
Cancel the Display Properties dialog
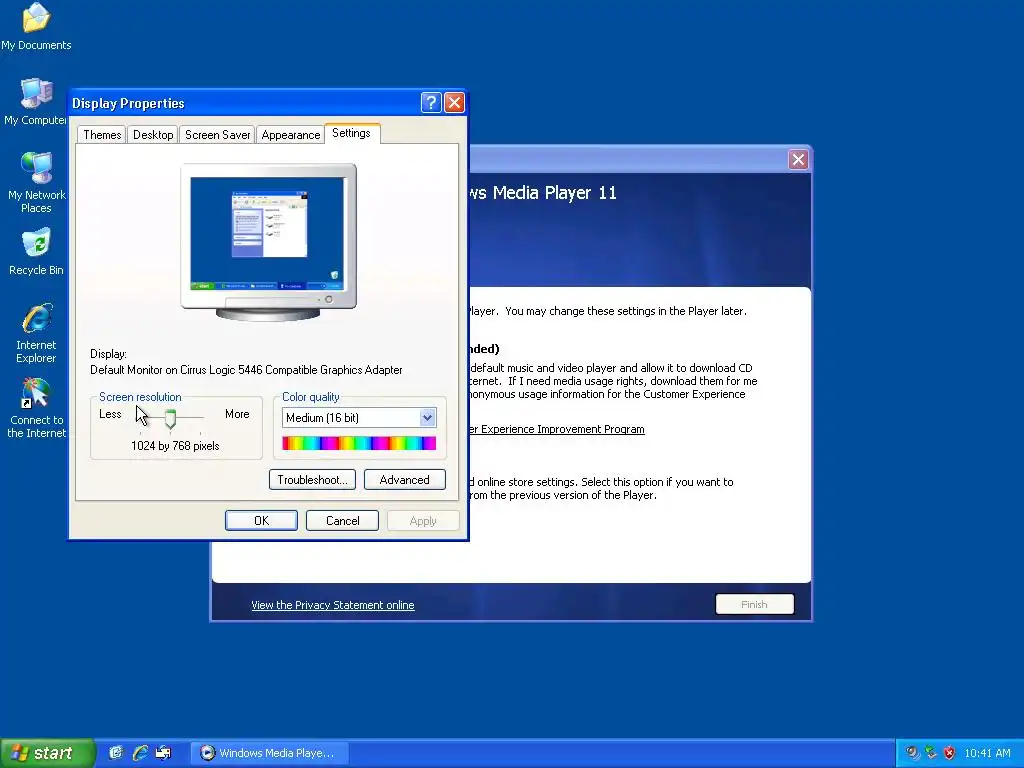coord(342,520)
